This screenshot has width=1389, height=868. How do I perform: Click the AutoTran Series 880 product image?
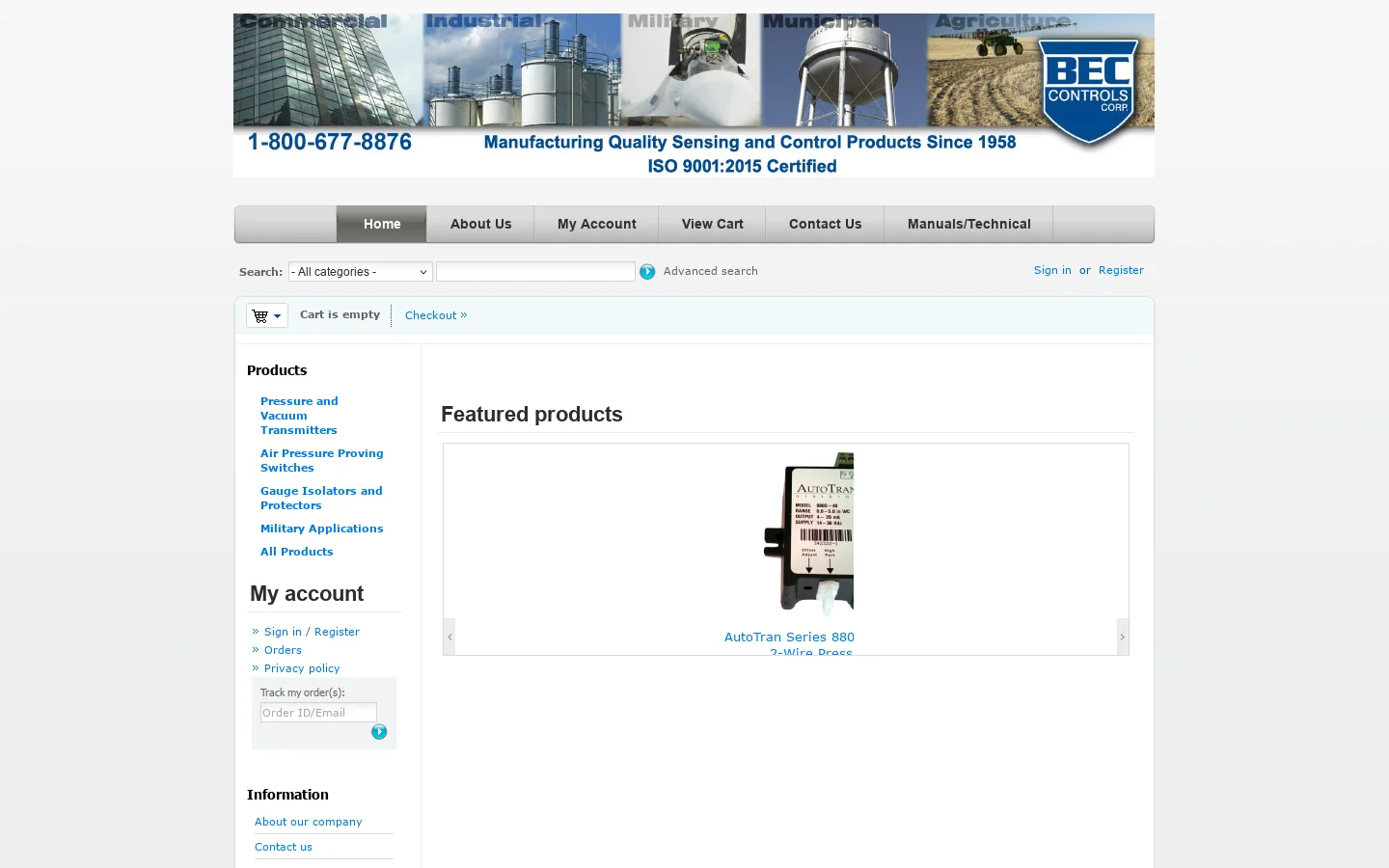[x=808, y=533]
